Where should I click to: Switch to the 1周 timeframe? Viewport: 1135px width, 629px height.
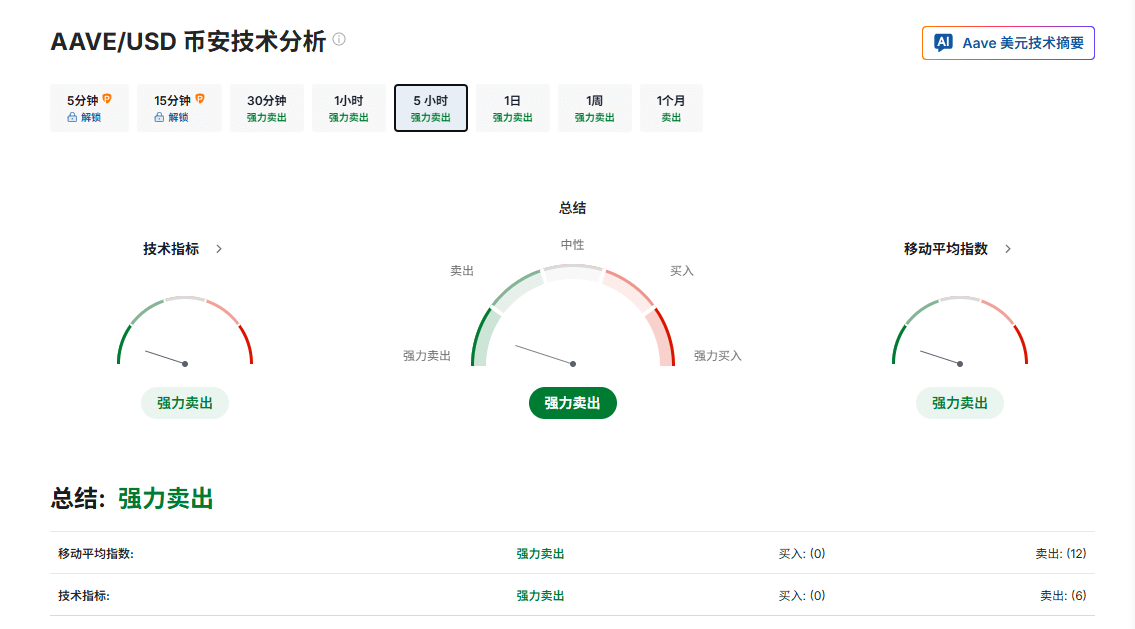pos(594,108)
